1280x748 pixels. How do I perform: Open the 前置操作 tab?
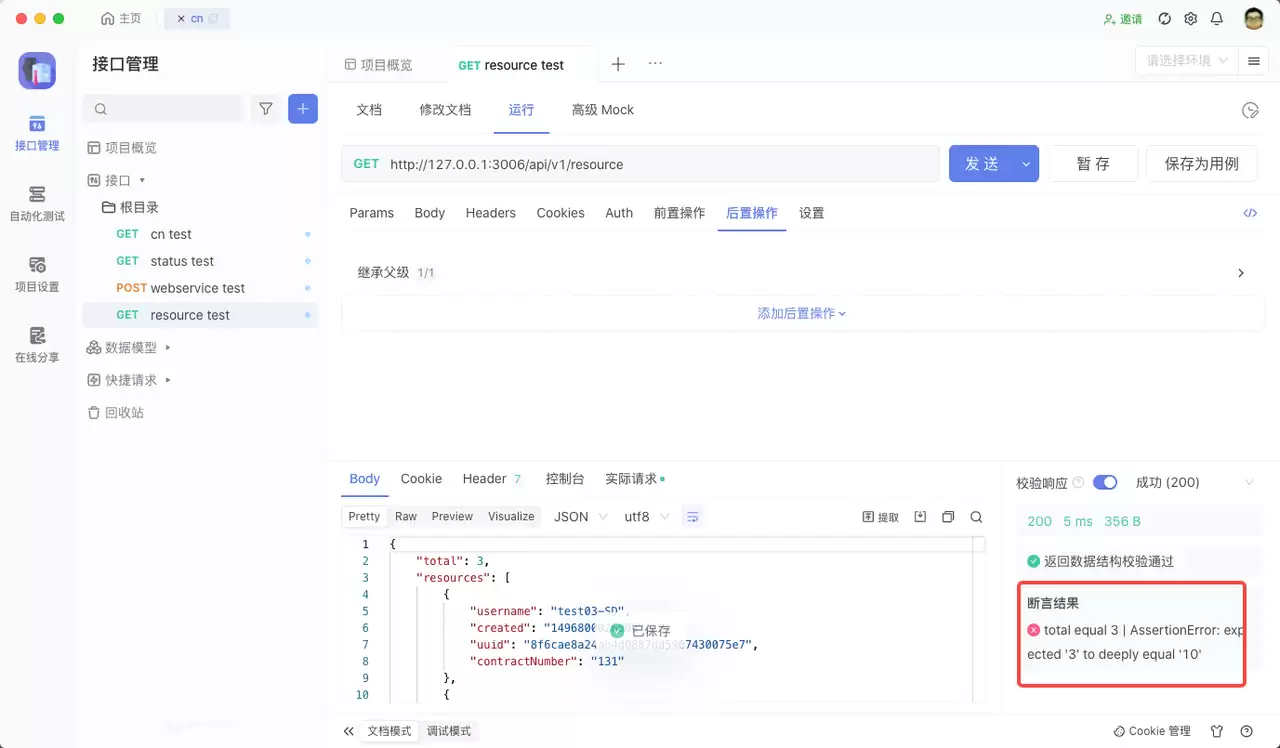pyautogui.click(x=679, y=213)
